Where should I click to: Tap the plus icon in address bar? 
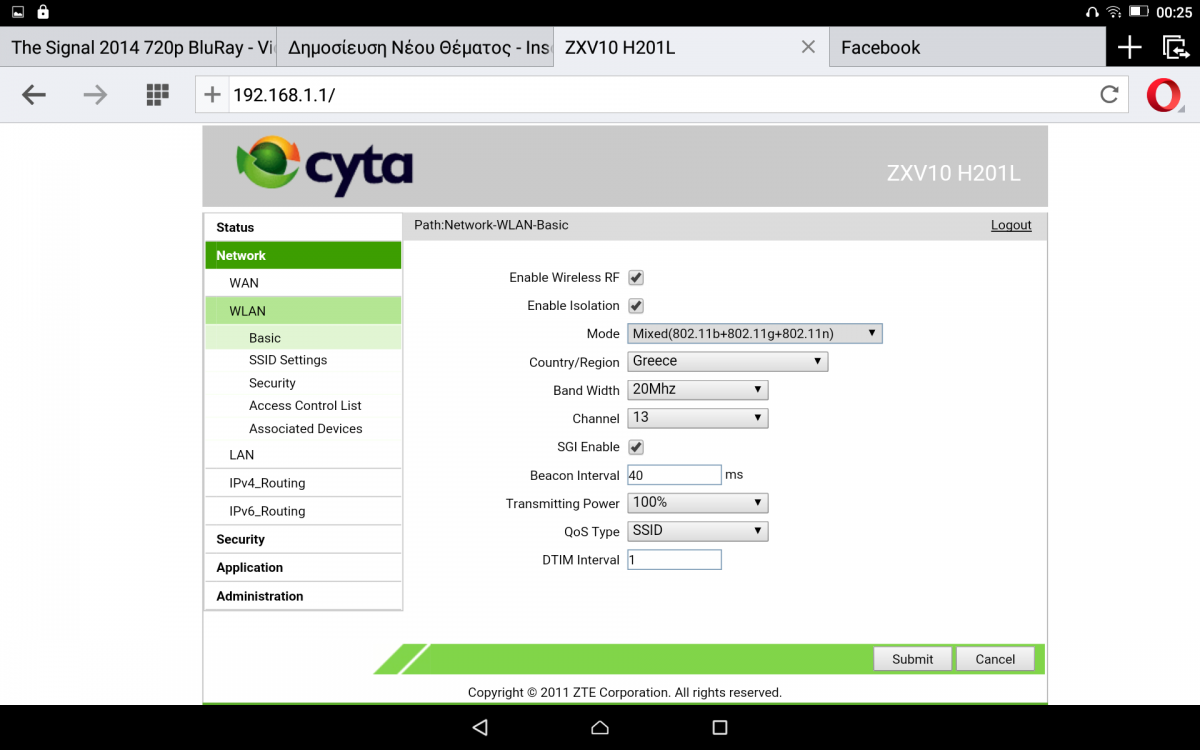coord(212,95)
